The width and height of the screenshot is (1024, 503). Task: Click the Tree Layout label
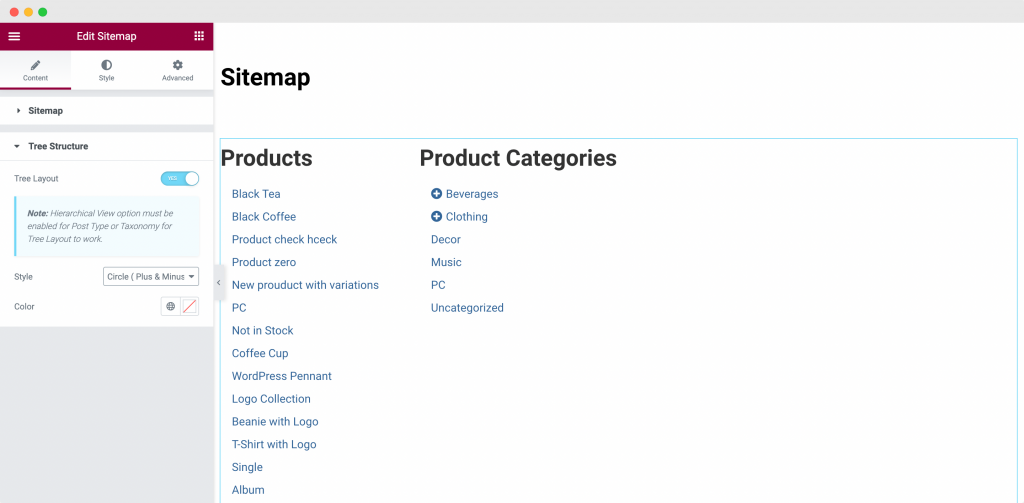[x=36, y=178]
